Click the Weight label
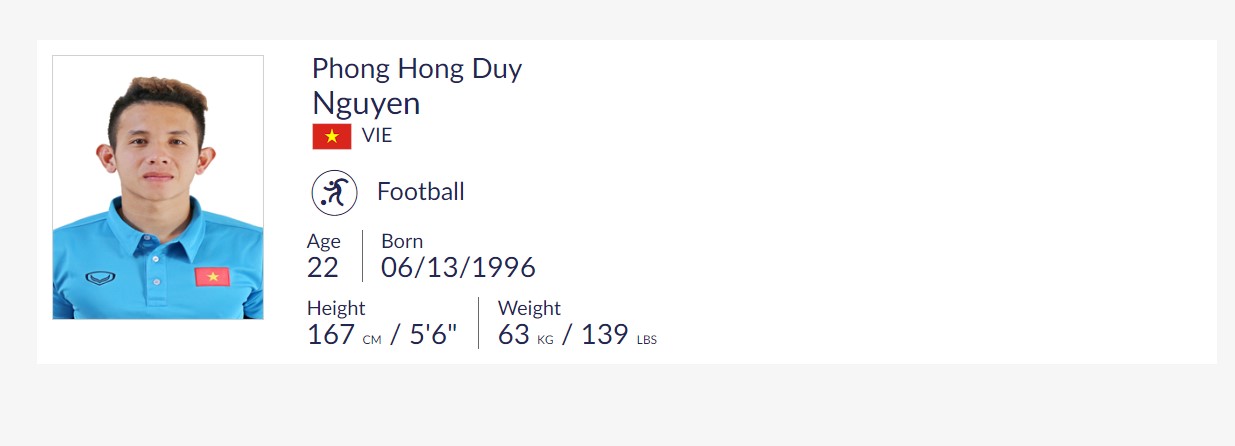Image resolution: width=1235 pixels, height=446 pixels. click(x=529, y=308)
